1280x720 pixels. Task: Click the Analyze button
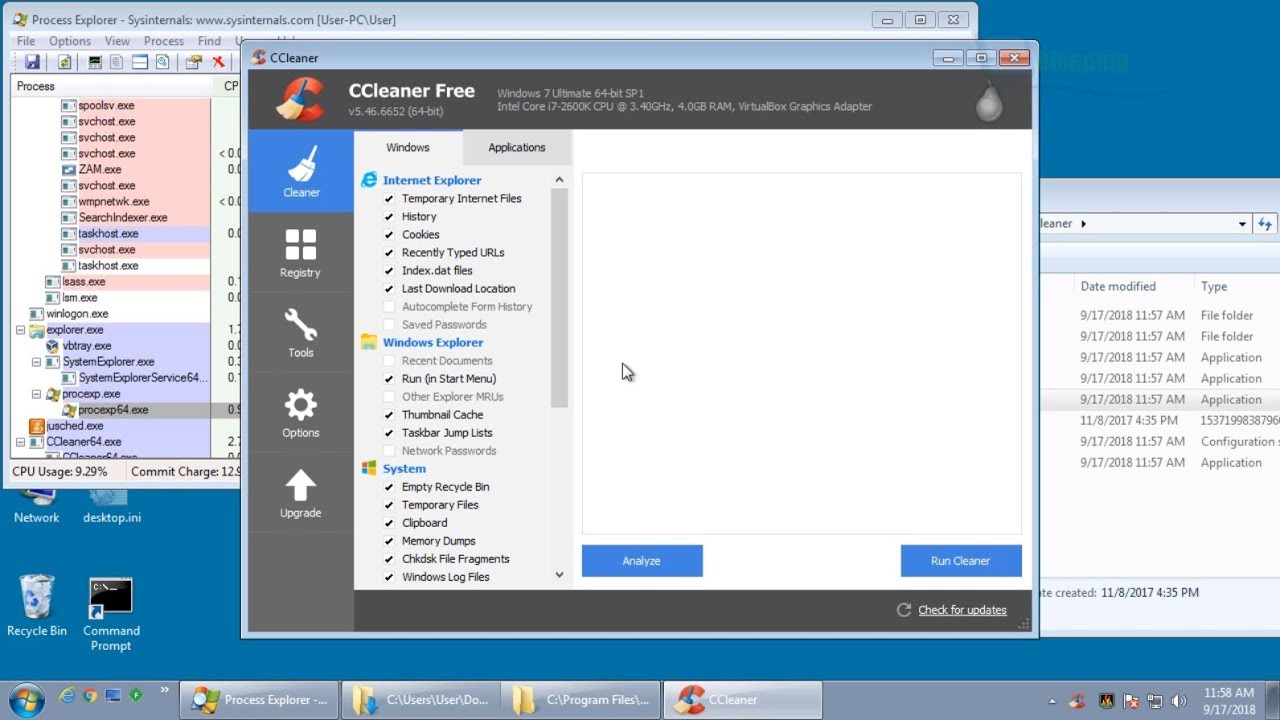[642, 561]
